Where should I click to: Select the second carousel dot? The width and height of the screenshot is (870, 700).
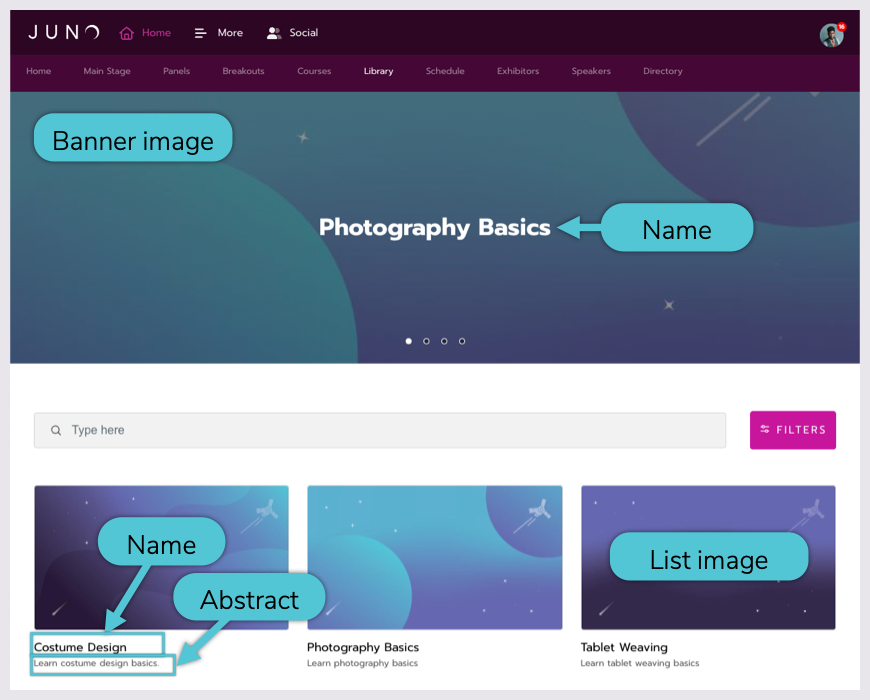point(426,341)
